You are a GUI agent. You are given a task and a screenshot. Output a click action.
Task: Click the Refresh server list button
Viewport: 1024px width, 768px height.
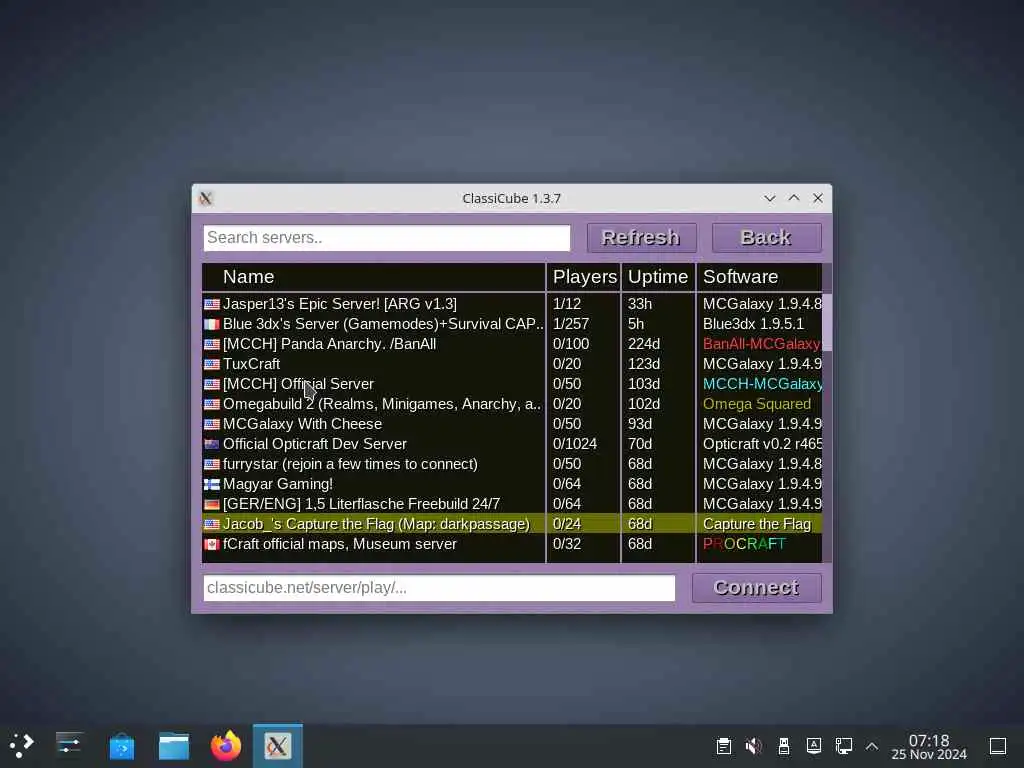[641, 238]
